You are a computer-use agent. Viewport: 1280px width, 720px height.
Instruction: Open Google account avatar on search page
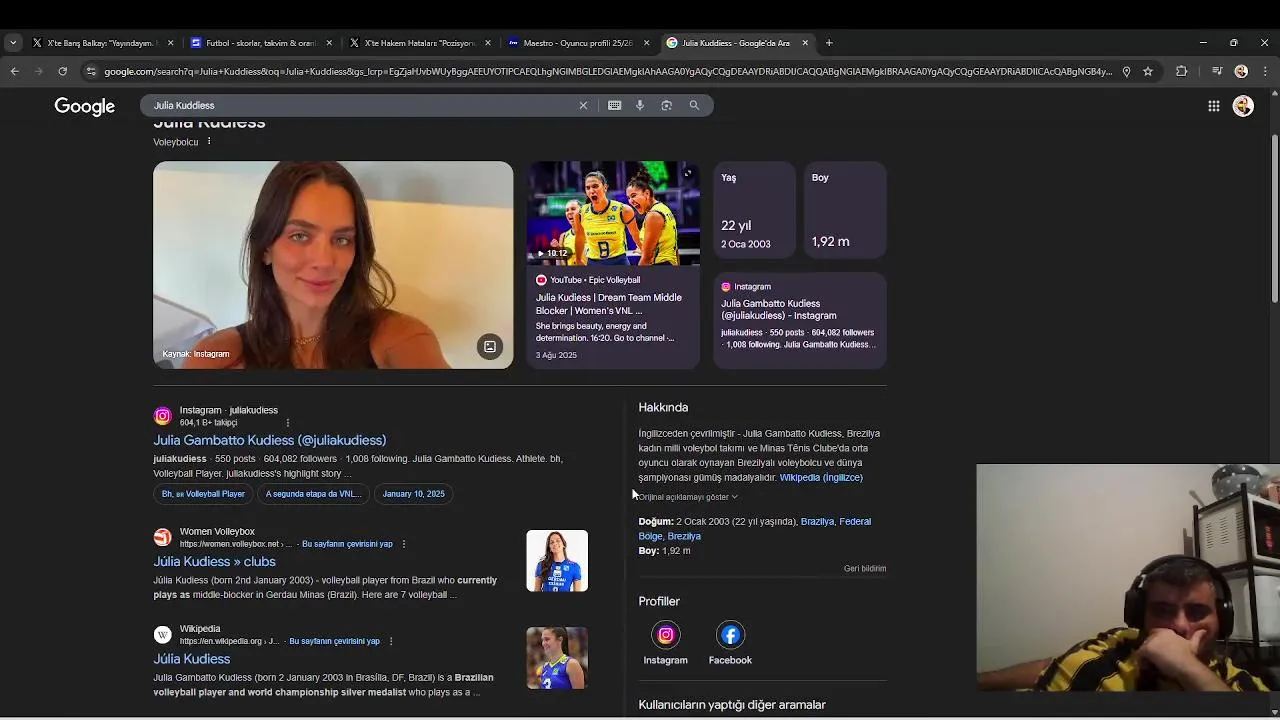1243,106
